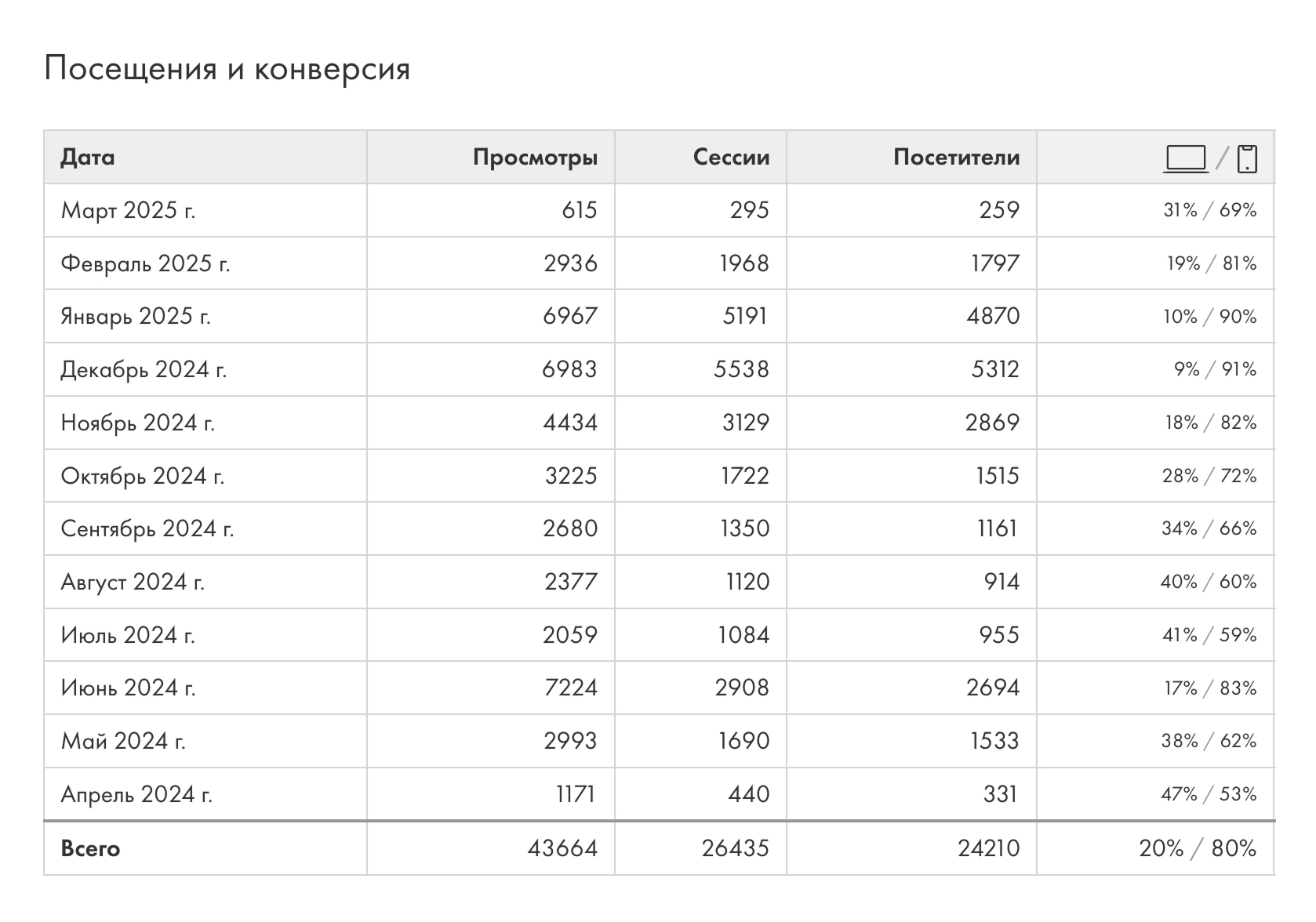Screen dimensions: 1316x922
Task: Open the Февраль 2025 г. row
Action: pos(659,263)
